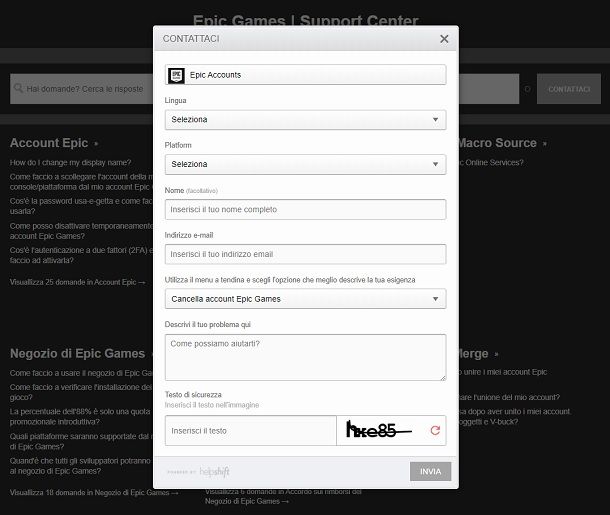
Task: Click the Nome full name field
Action: 305,210
